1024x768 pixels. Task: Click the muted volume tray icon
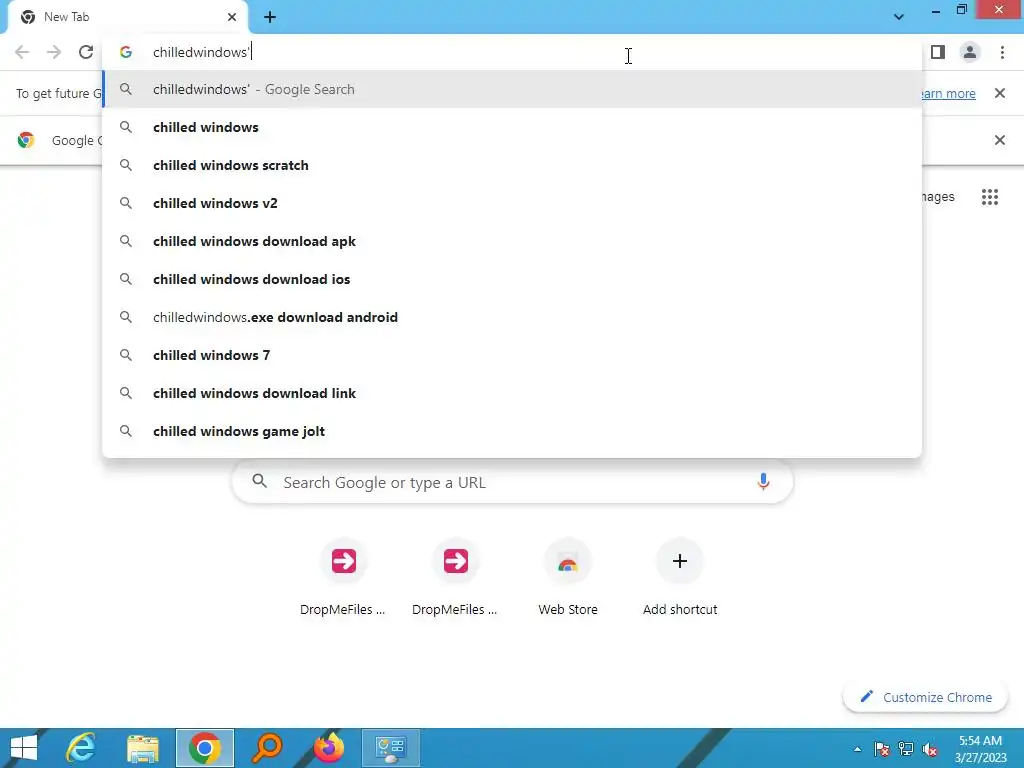tap(930, 749)
